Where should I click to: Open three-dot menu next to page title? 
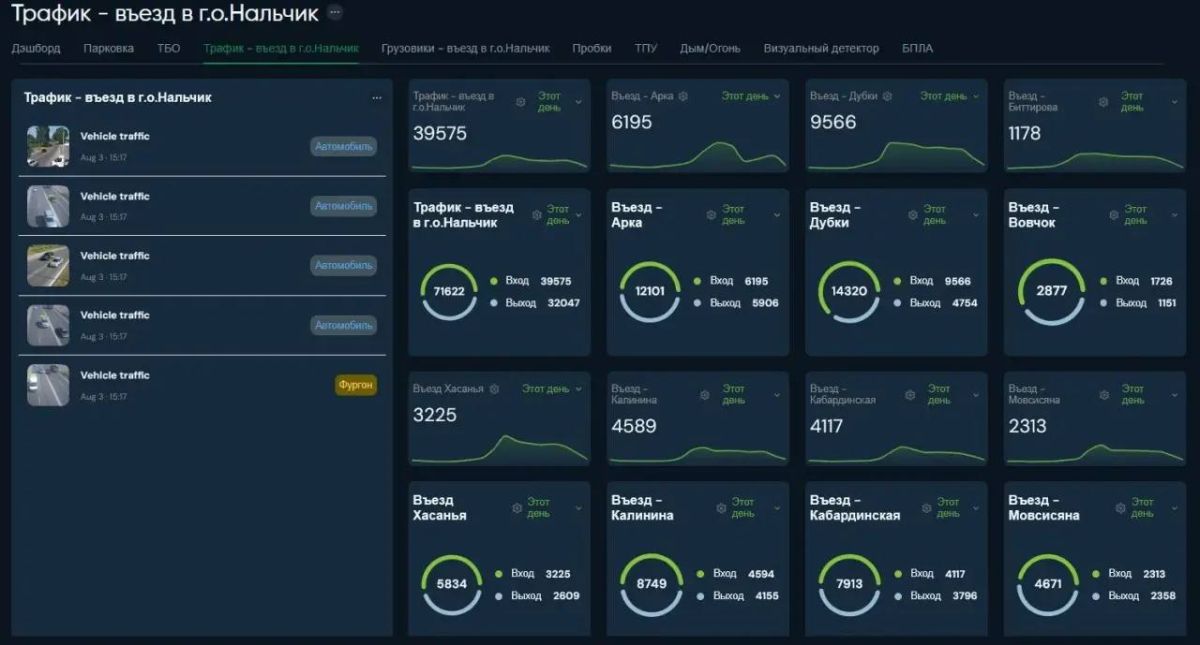(x=335, y=13)
